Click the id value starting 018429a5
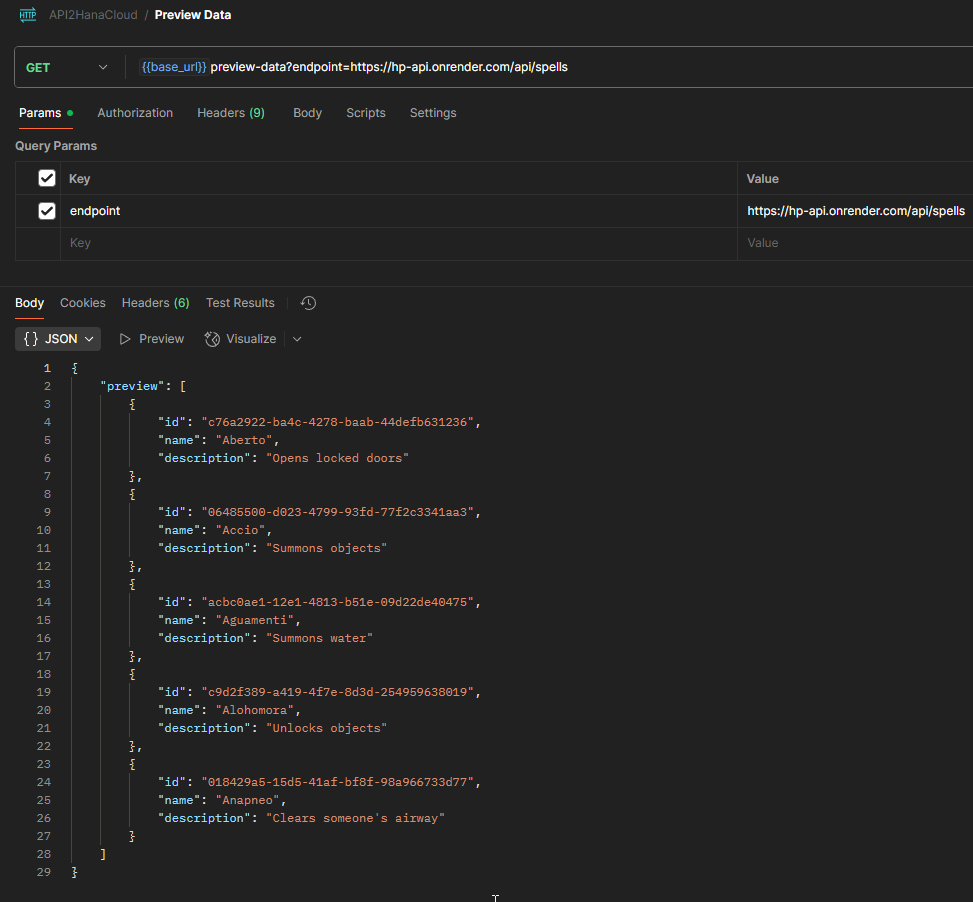 pos(338,782)
